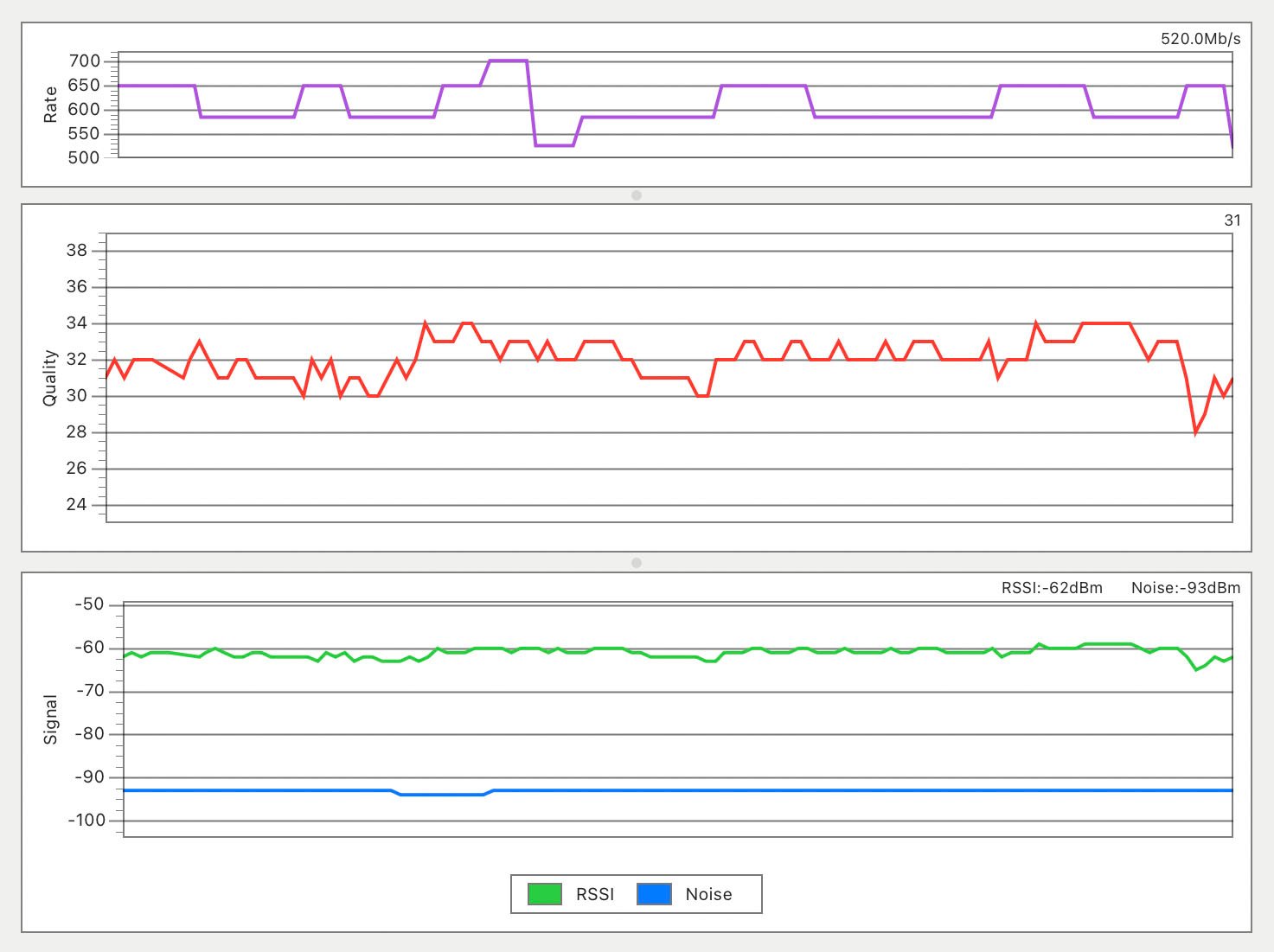This screenshot has height=952, width=1274.
Task: Click the 30 tick label on Quality axis
Action: click(x=77, y=396)
